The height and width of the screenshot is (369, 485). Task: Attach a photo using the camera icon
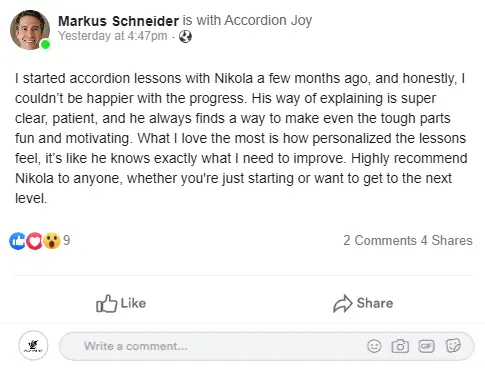tap(400, 346)
